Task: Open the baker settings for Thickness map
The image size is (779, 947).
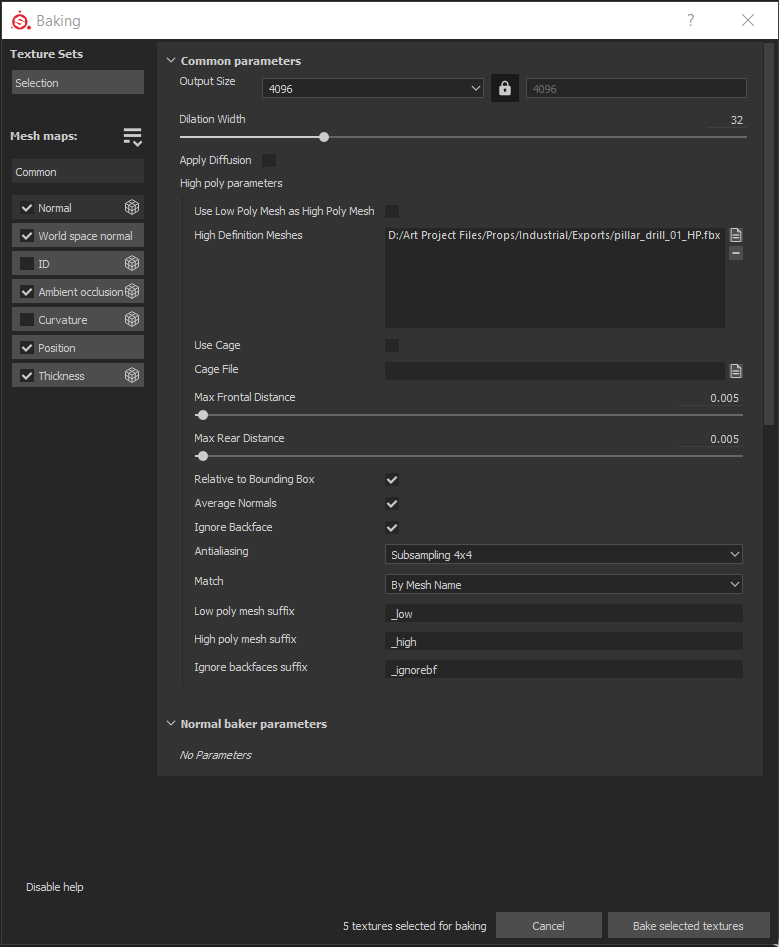Action: coord(133,375)
